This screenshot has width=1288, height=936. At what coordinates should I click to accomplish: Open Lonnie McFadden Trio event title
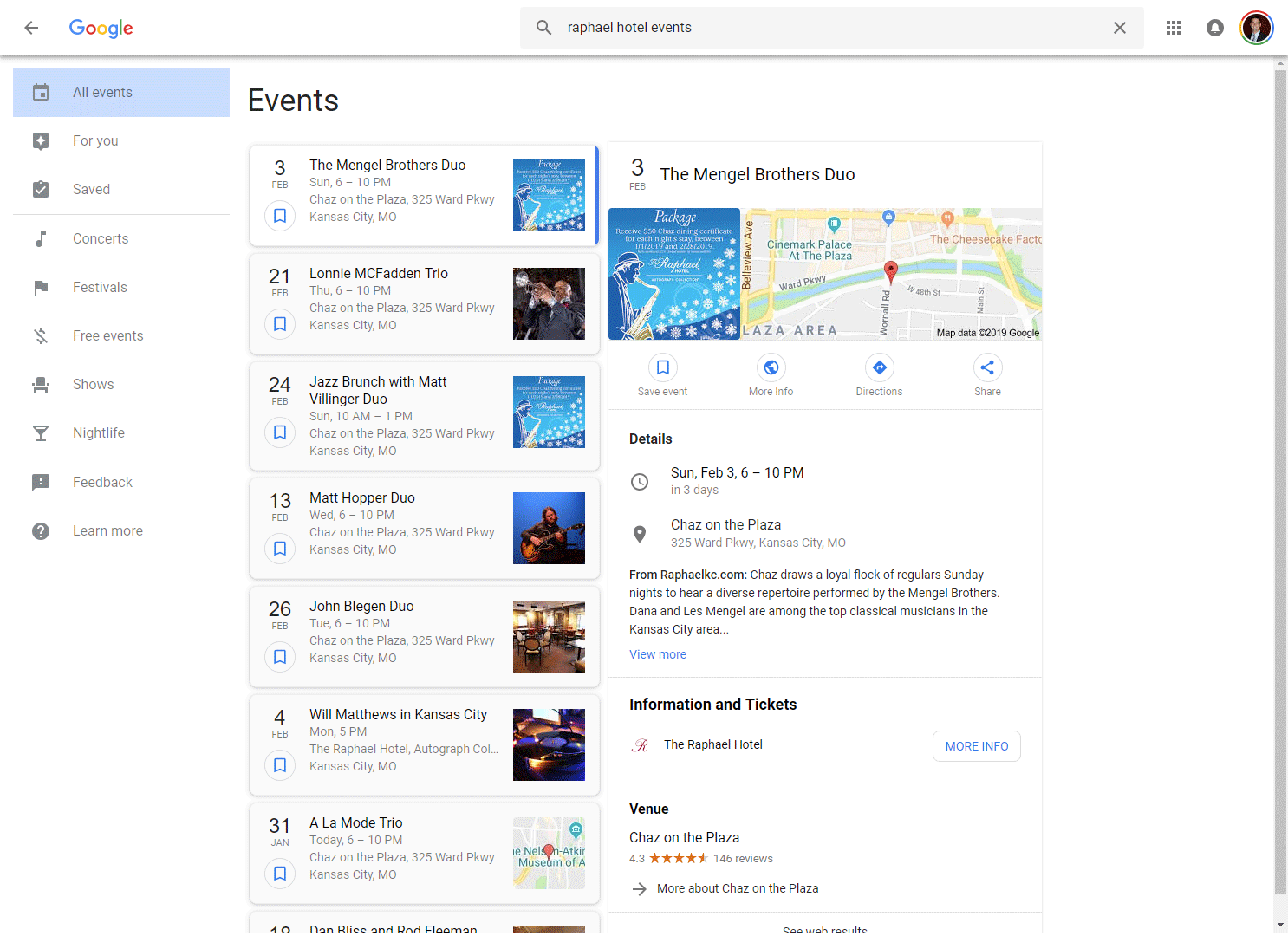(x=379, y=273)
